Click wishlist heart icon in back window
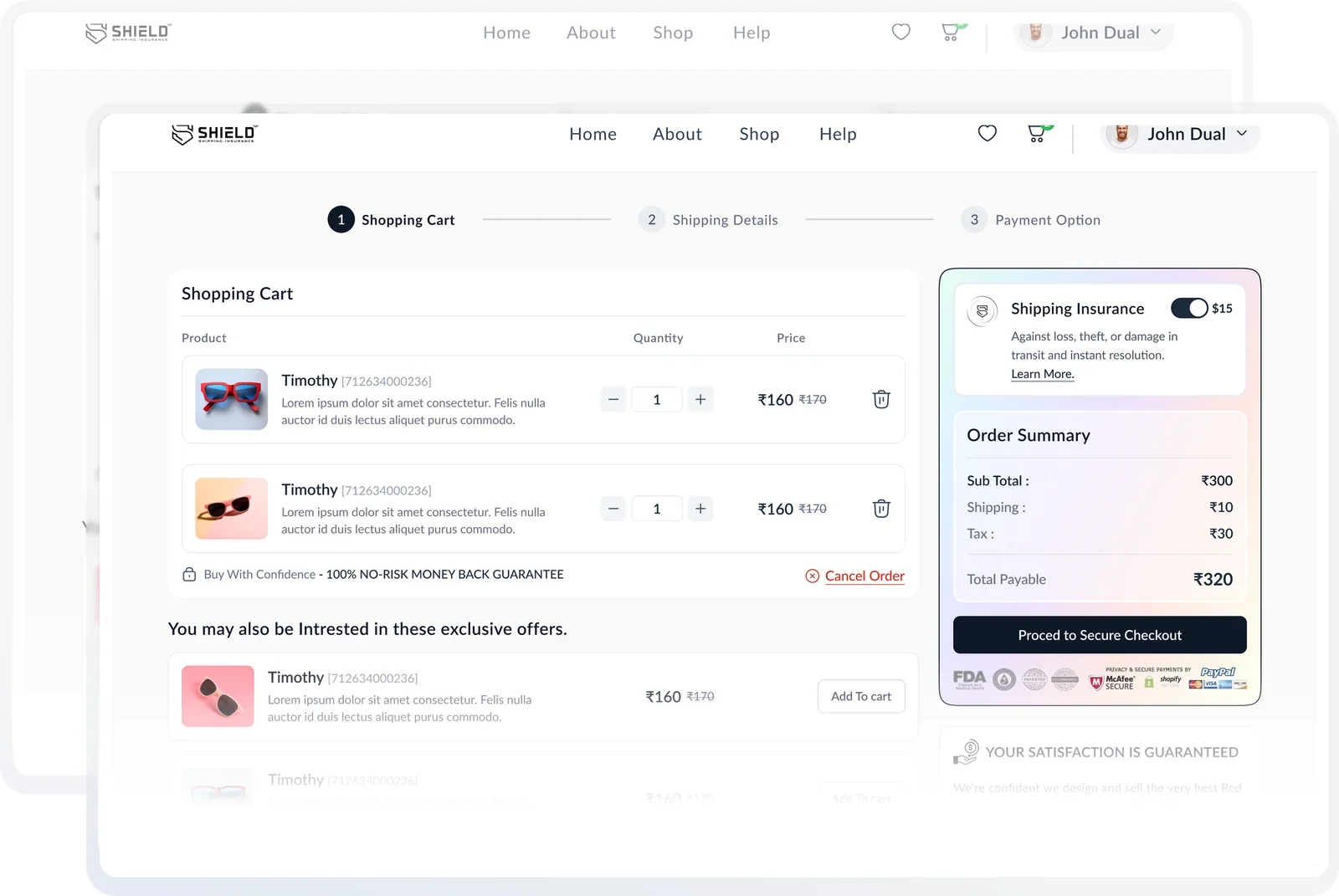1339x896 pixels. (901, 32)
